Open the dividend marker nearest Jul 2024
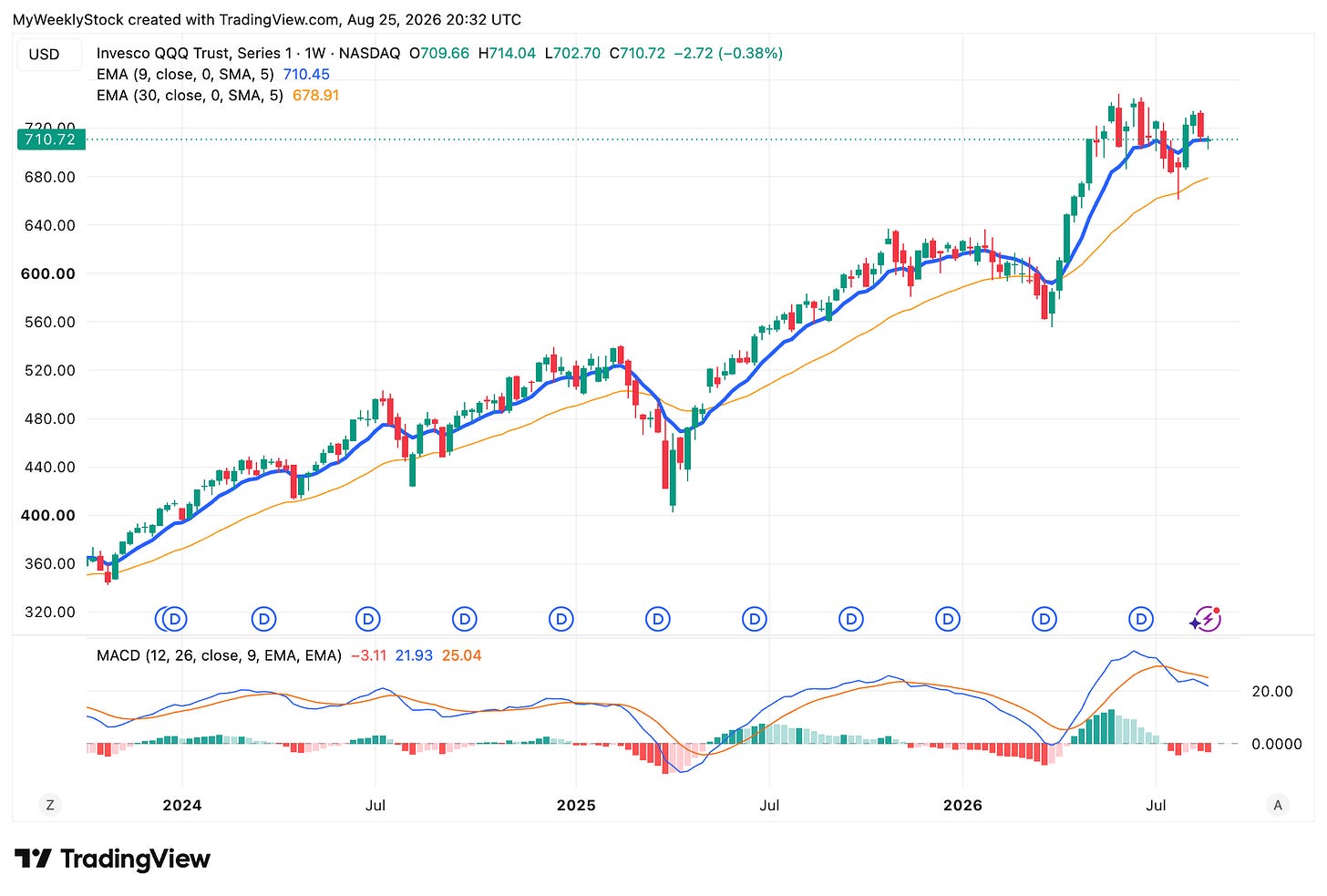 (368, 620)
